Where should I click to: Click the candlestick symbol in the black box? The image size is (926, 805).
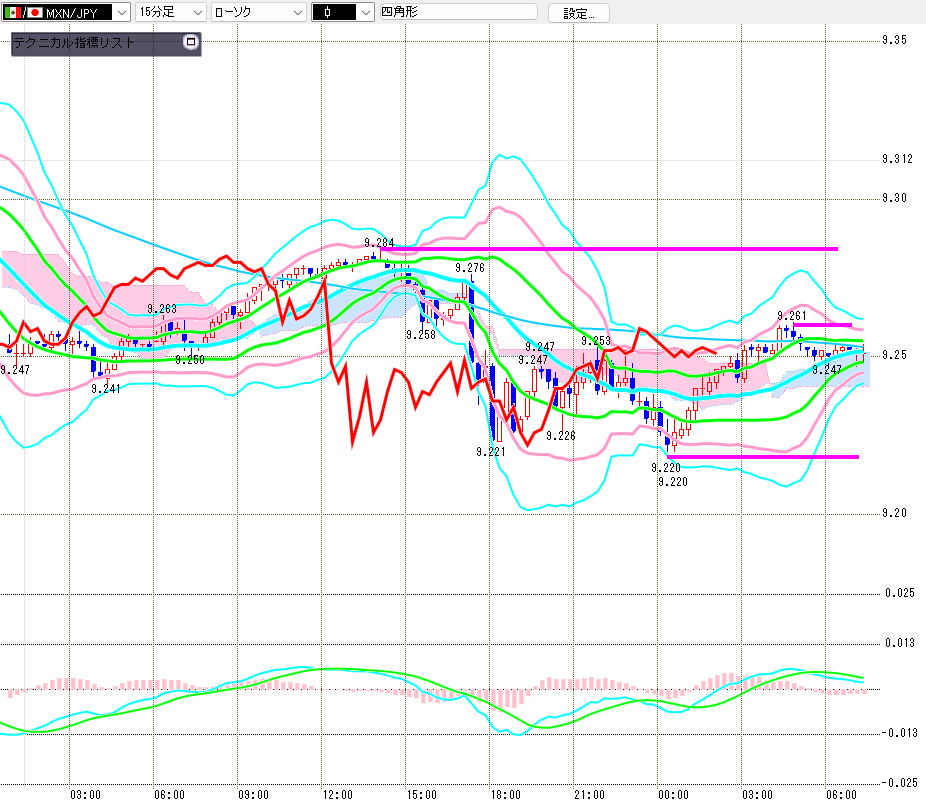tap(328, 12)
